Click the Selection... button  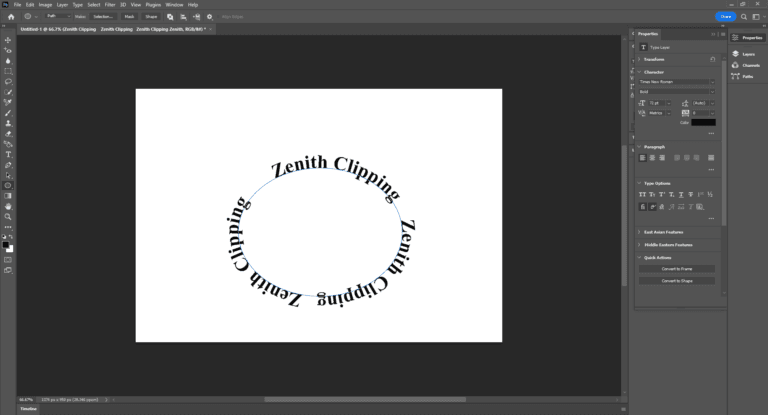(103, 17)
